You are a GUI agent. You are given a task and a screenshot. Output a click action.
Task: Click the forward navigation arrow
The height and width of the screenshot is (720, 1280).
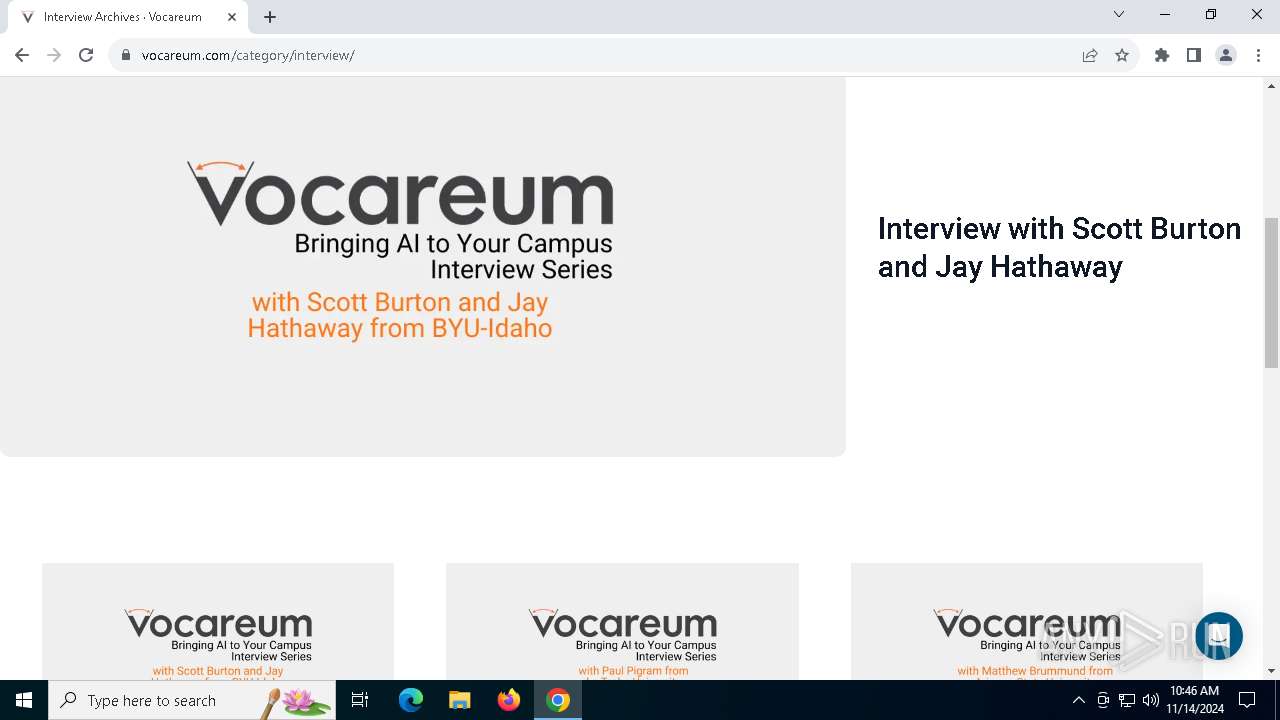(x=54, y=55)
